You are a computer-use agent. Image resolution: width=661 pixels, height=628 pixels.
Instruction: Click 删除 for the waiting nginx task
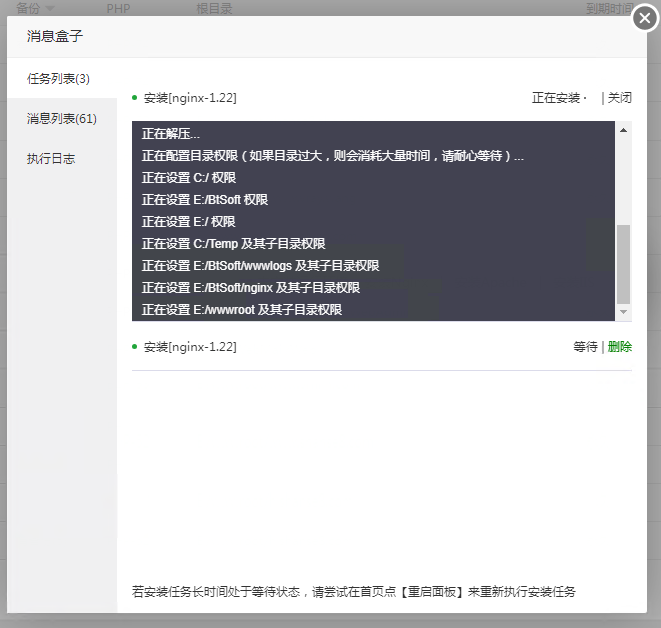619,346
